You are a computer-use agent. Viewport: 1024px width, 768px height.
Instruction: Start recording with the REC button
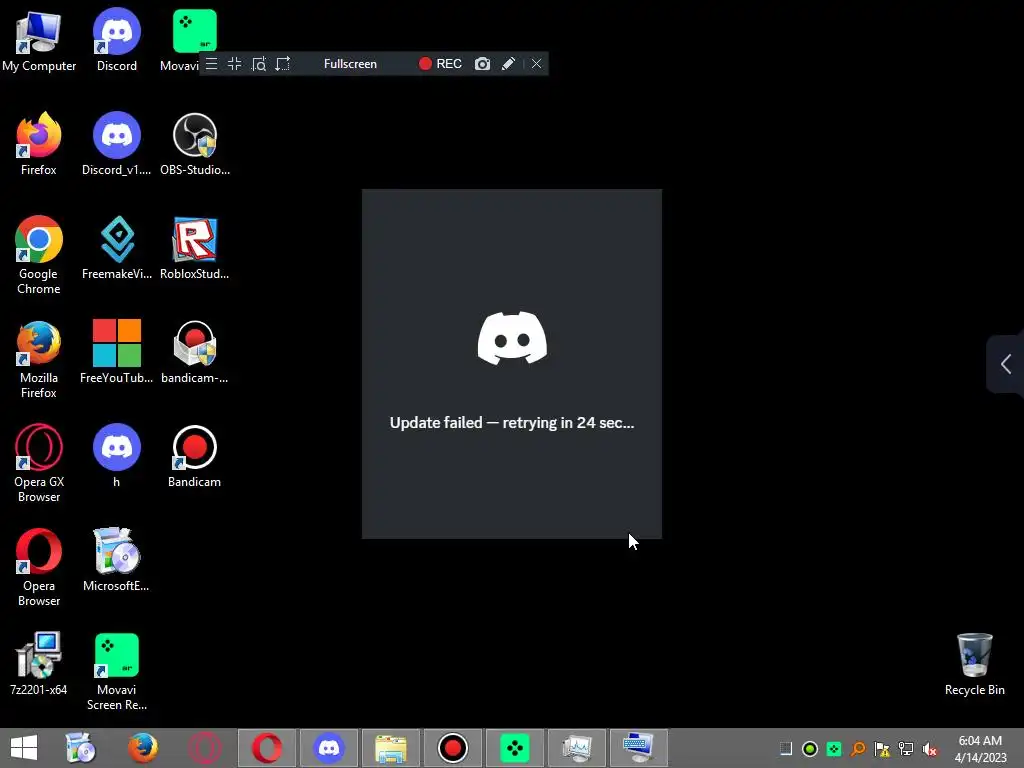click(x=440, y=64)
